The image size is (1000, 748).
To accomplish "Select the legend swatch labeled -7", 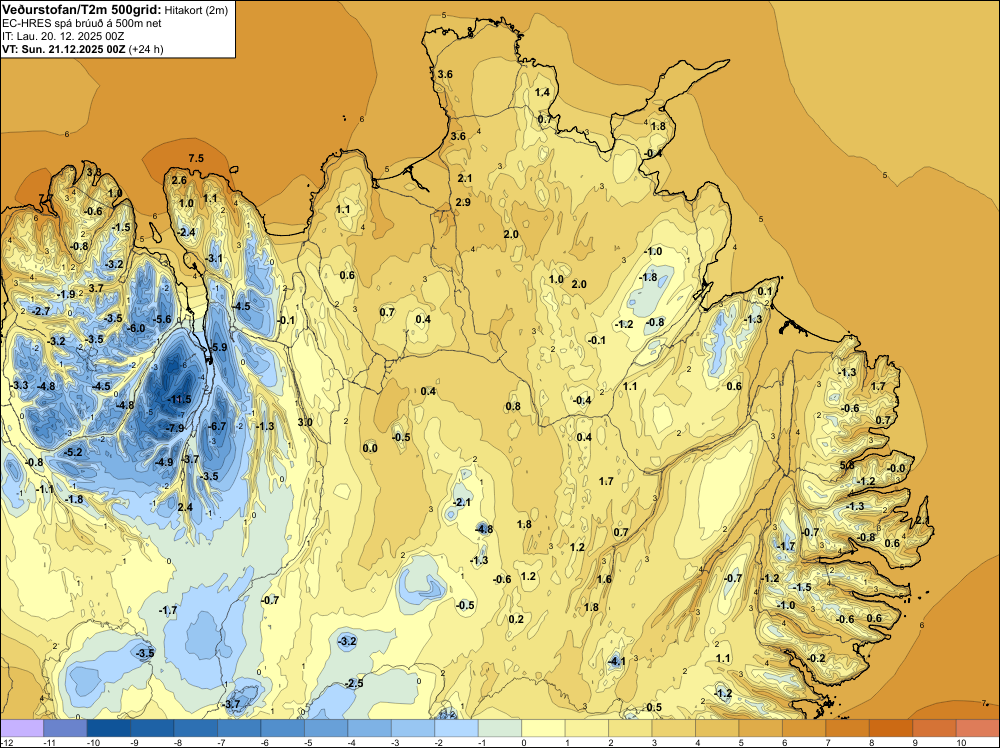I will click(239, 728).
